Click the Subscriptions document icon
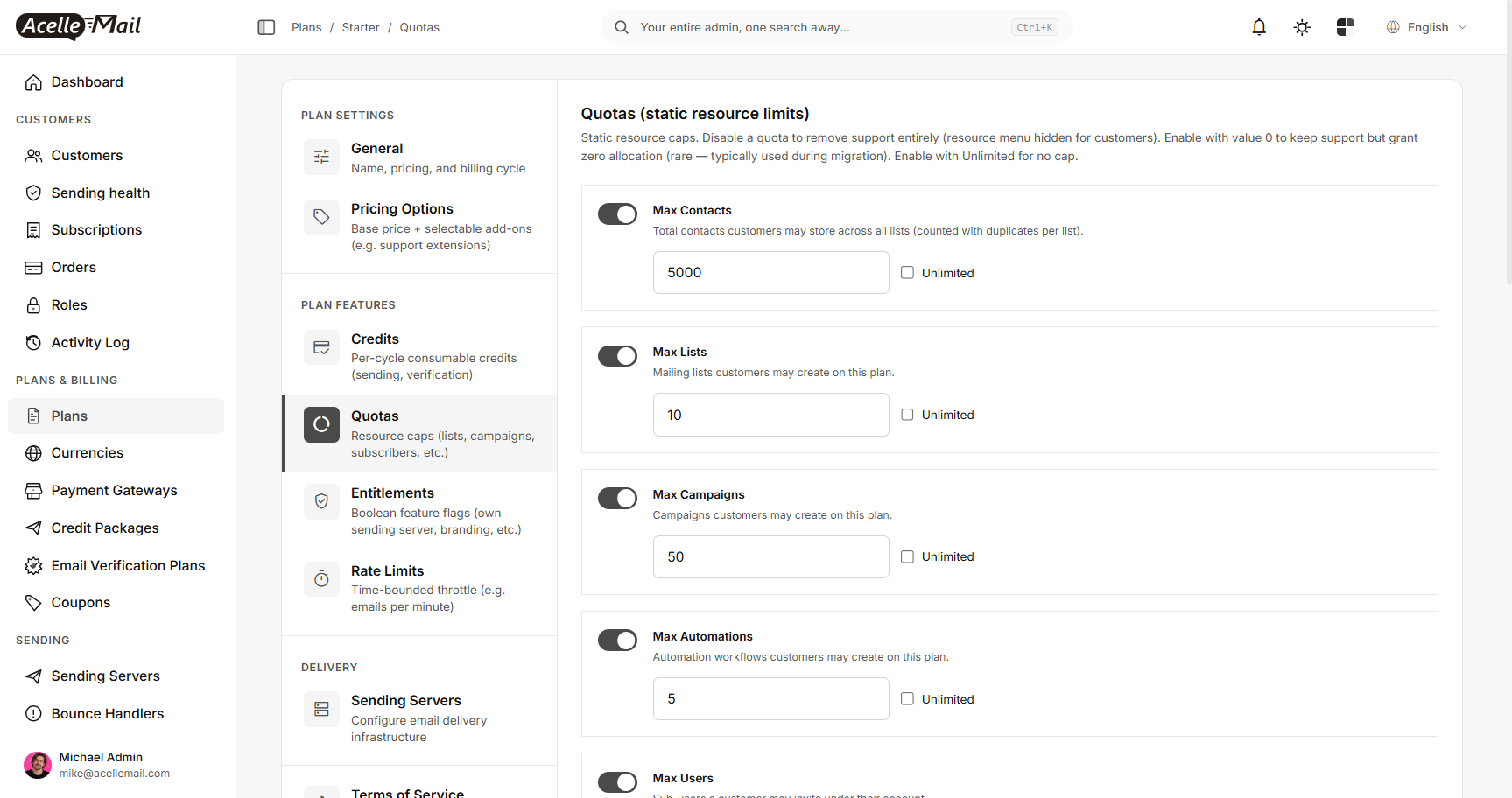The image size is (1512, 798). [x=33, y=230]
